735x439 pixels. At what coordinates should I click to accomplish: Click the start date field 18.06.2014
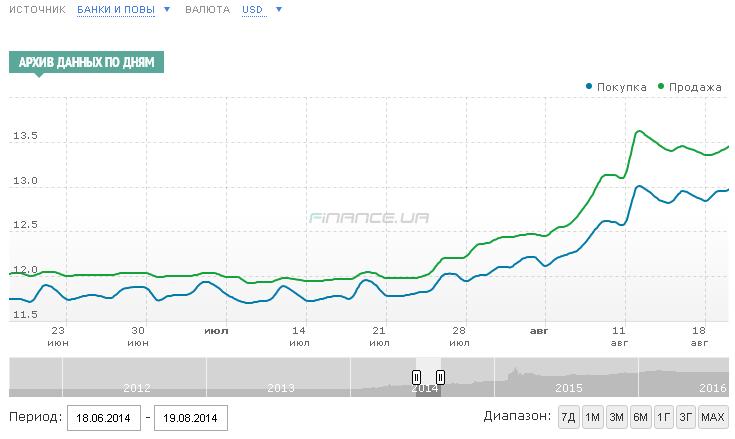point(104,417)
